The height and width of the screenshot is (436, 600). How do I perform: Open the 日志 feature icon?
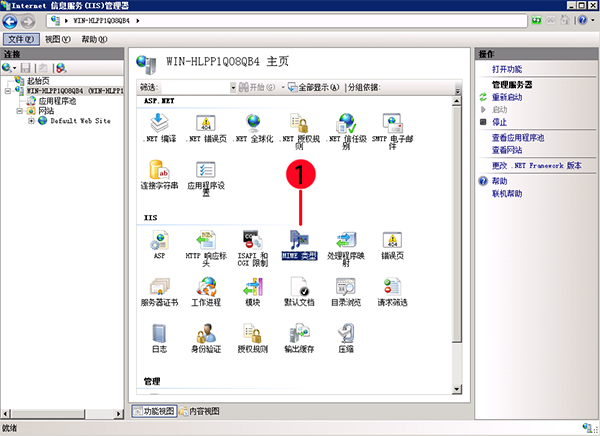160,338
